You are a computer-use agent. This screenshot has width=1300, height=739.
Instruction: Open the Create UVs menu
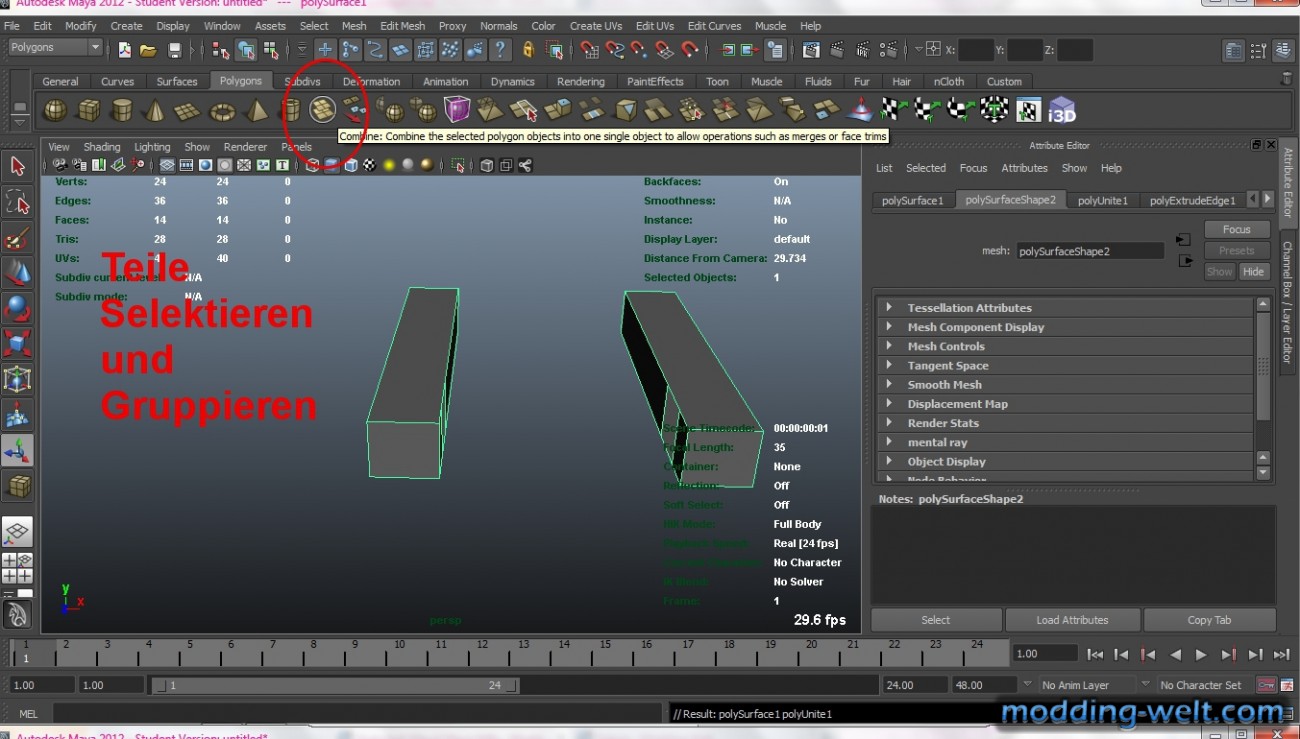pyautogui.click(x=596, y=26)
